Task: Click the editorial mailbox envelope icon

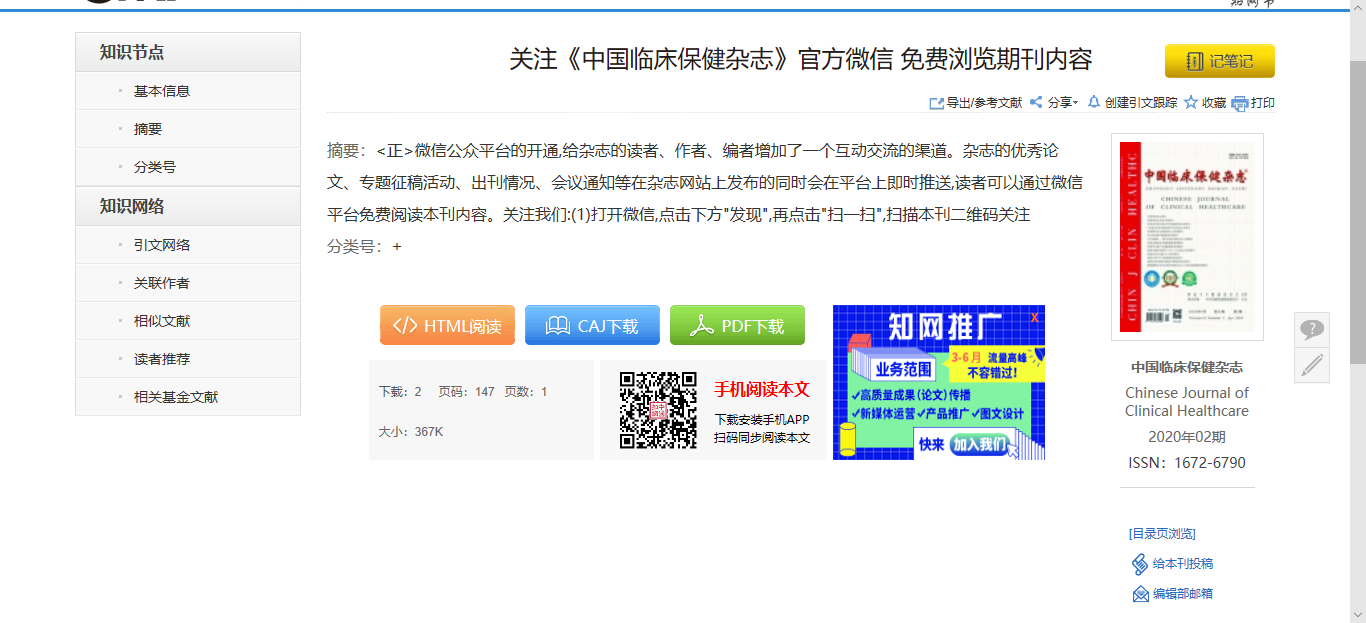Action: [x=1140, y=594]
